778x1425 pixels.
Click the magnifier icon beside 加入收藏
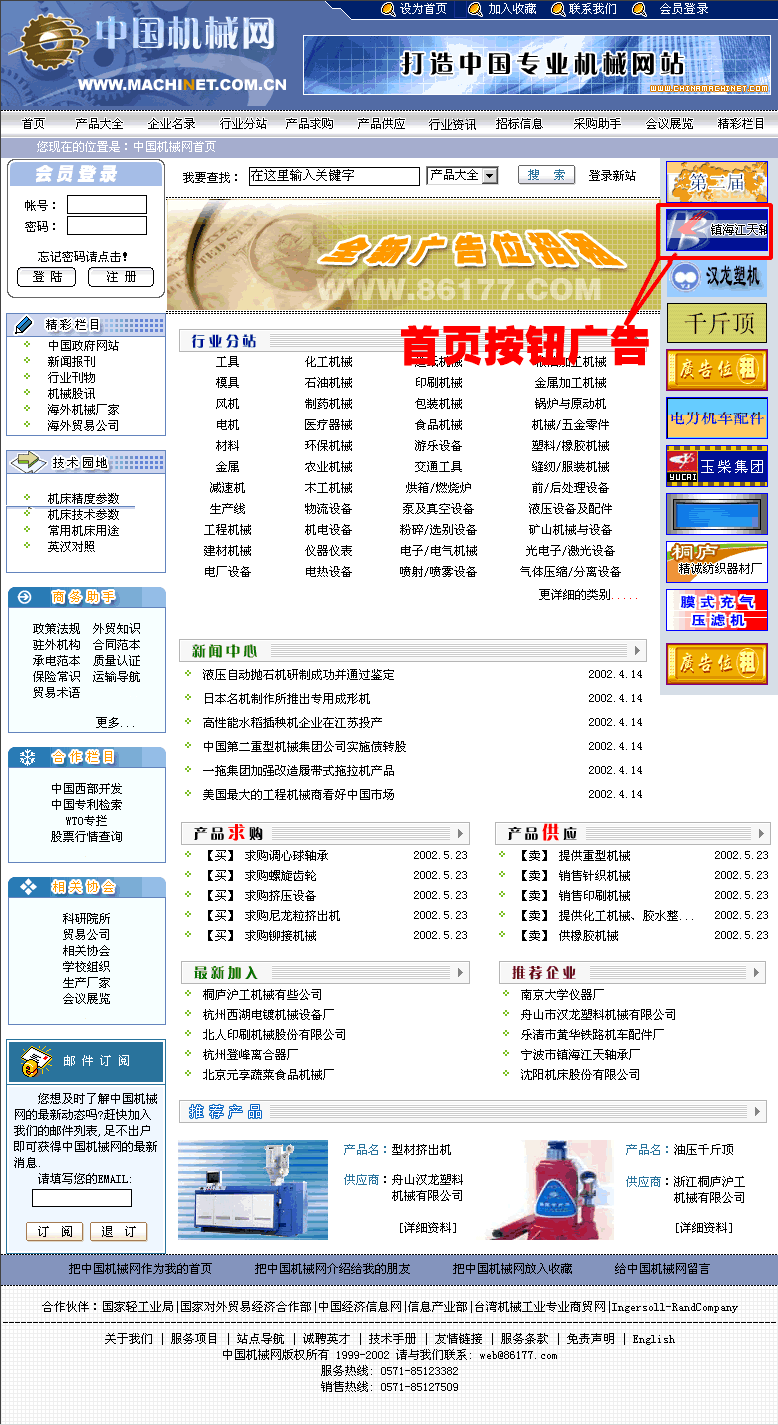(474, 9)
